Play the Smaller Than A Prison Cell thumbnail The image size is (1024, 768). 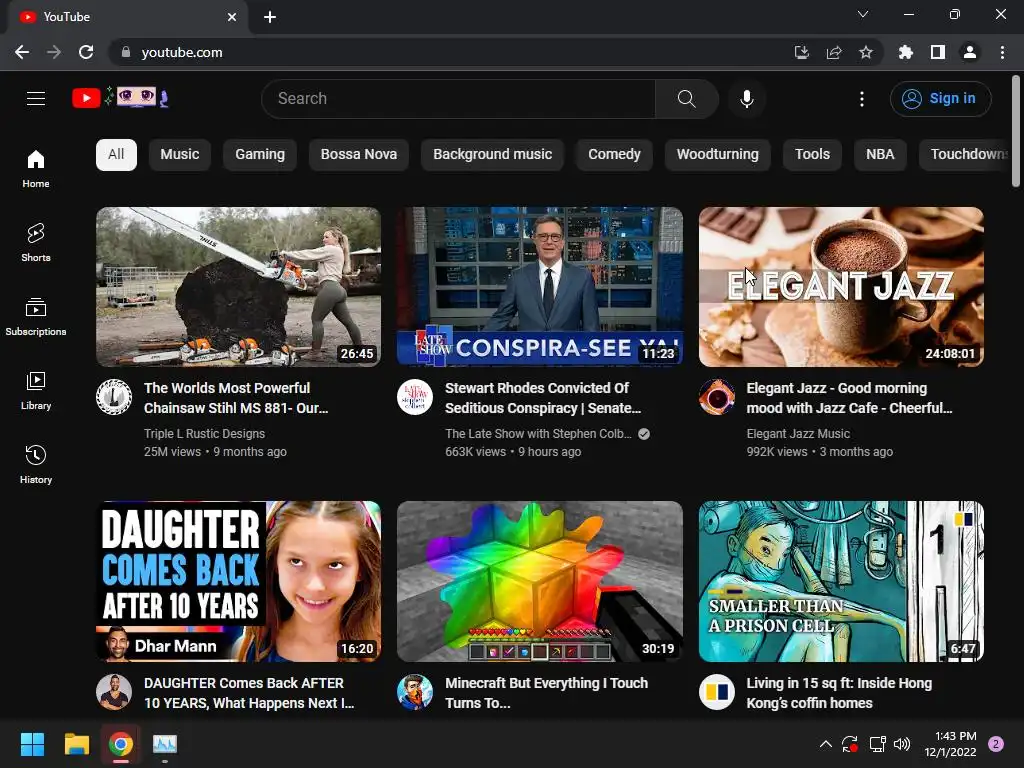841,582
